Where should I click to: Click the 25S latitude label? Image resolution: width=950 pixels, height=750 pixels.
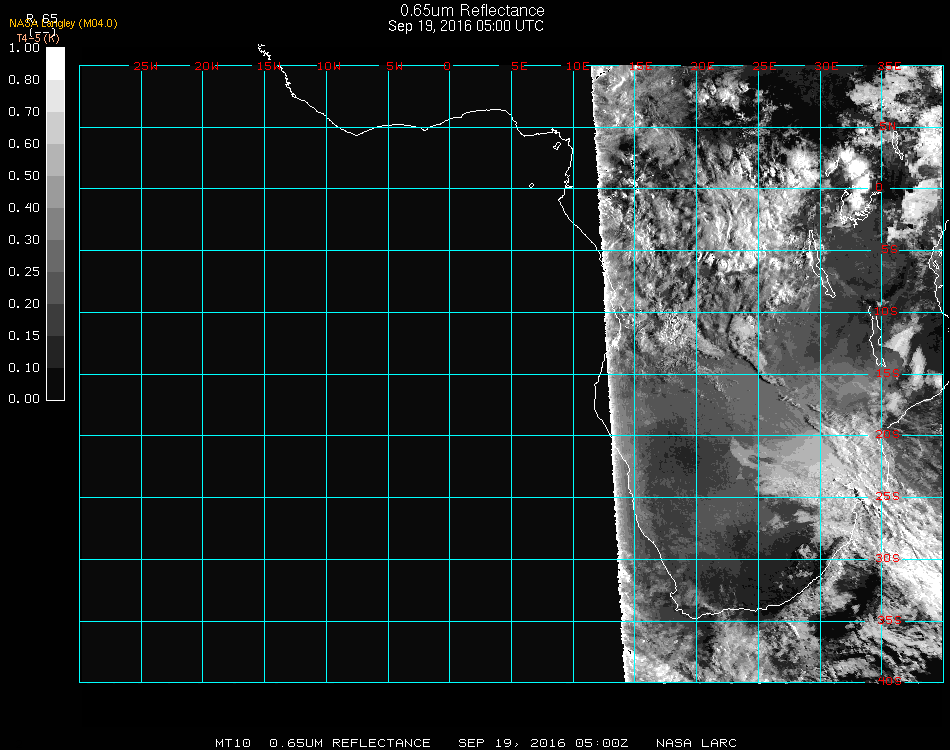[x=887, y=496]
